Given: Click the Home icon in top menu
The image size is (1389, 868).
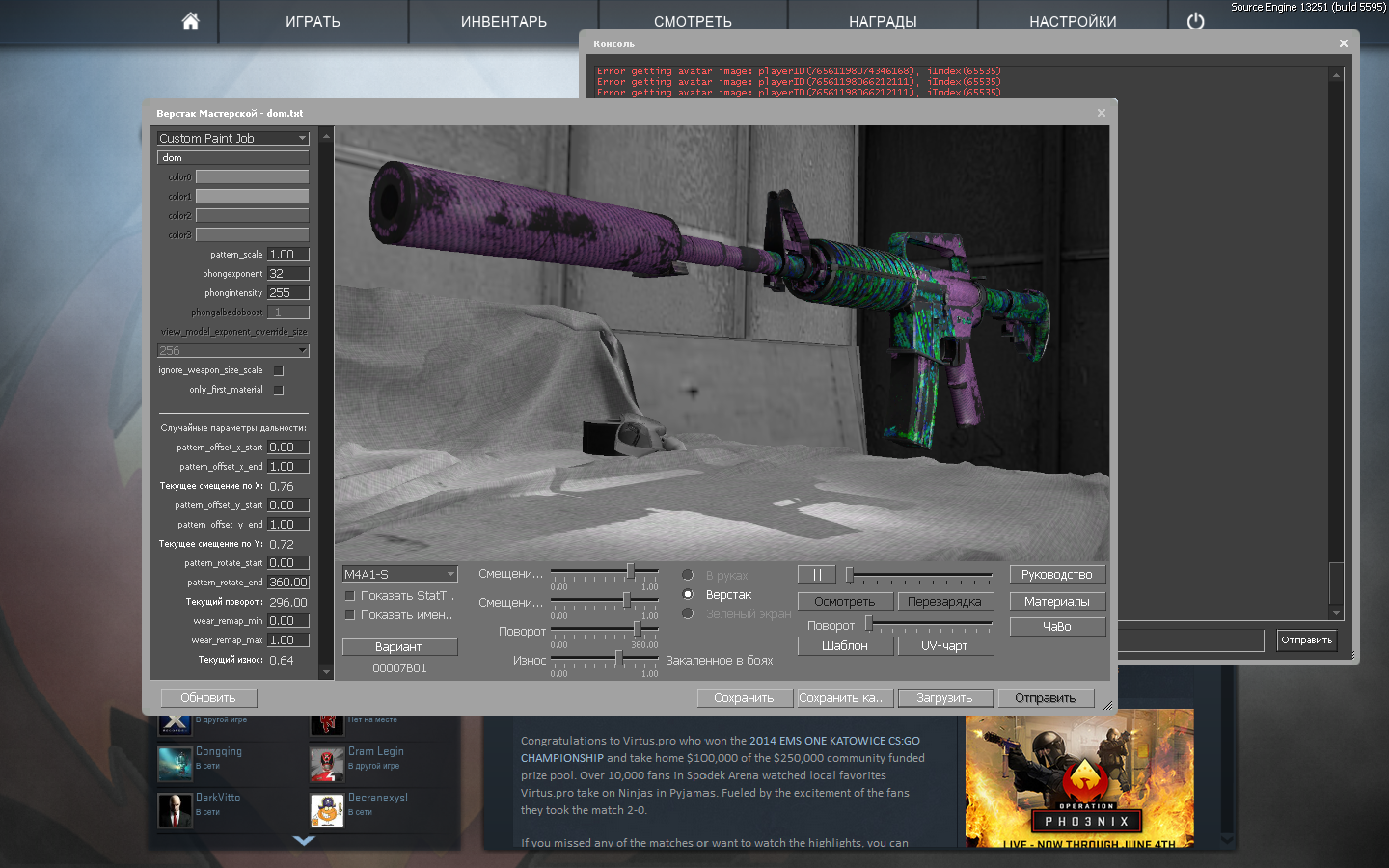Looking at the screenshot, I should 190,21.
